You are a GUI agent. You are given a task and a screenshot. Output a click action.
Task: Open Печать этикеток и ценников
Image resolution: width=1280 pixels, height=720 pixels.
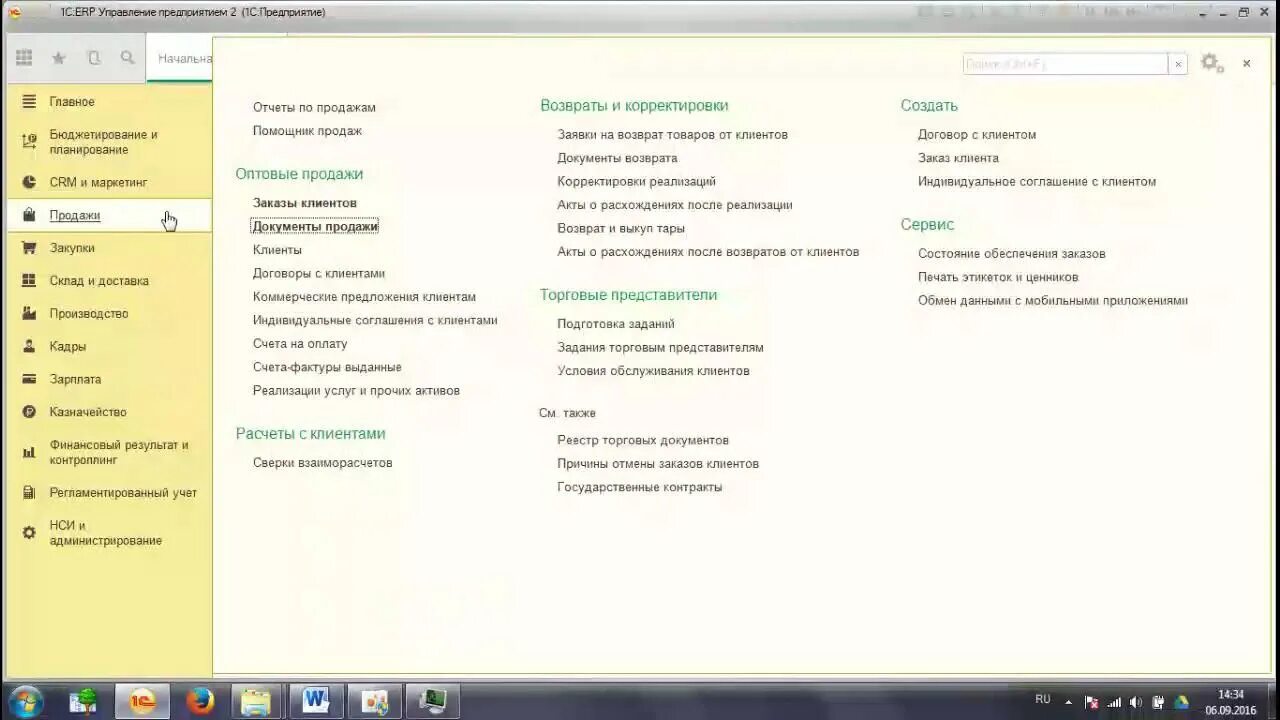click(998, 277)
